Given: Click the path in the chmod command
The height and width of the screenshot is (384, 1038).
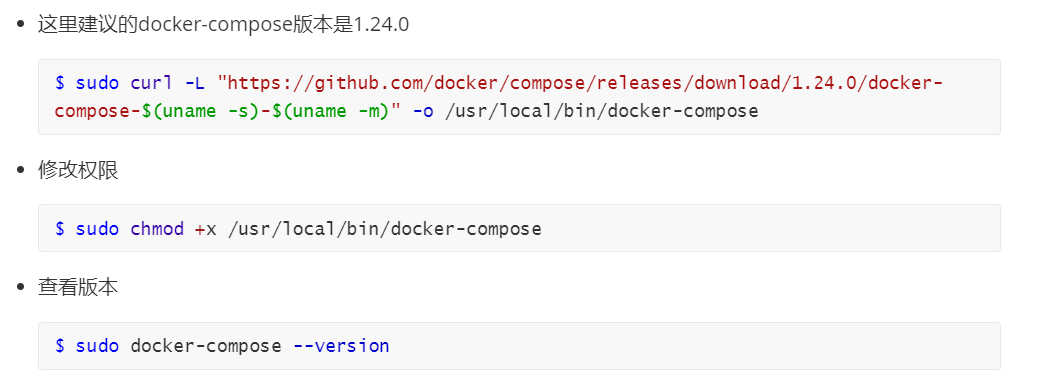Looking at the screenshot, I should 385,229.
